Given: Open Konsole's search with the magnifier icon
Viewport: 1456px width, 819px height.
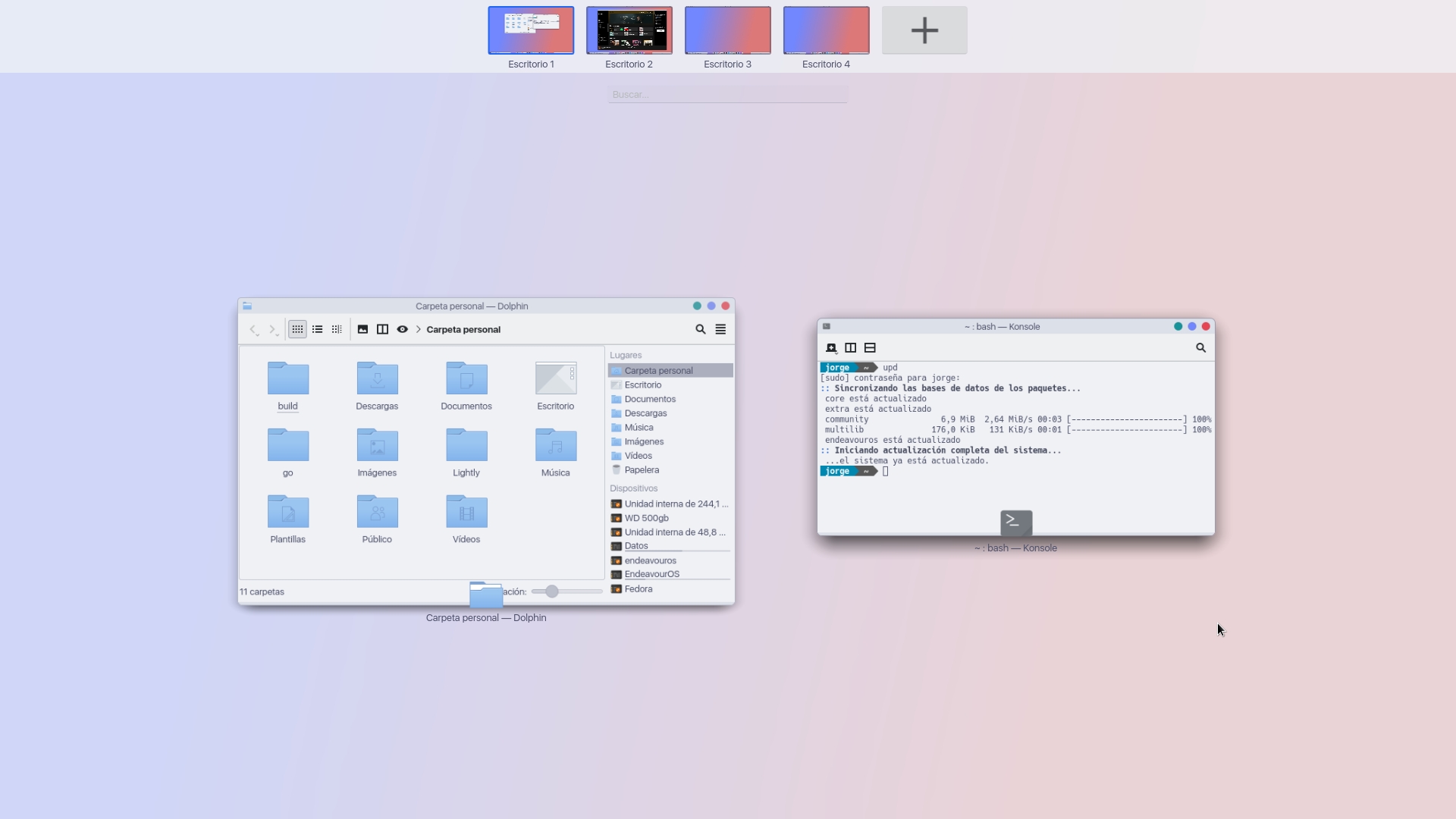Looking at the screenshot, I should pyautogui.click(x=1200, y=348).
